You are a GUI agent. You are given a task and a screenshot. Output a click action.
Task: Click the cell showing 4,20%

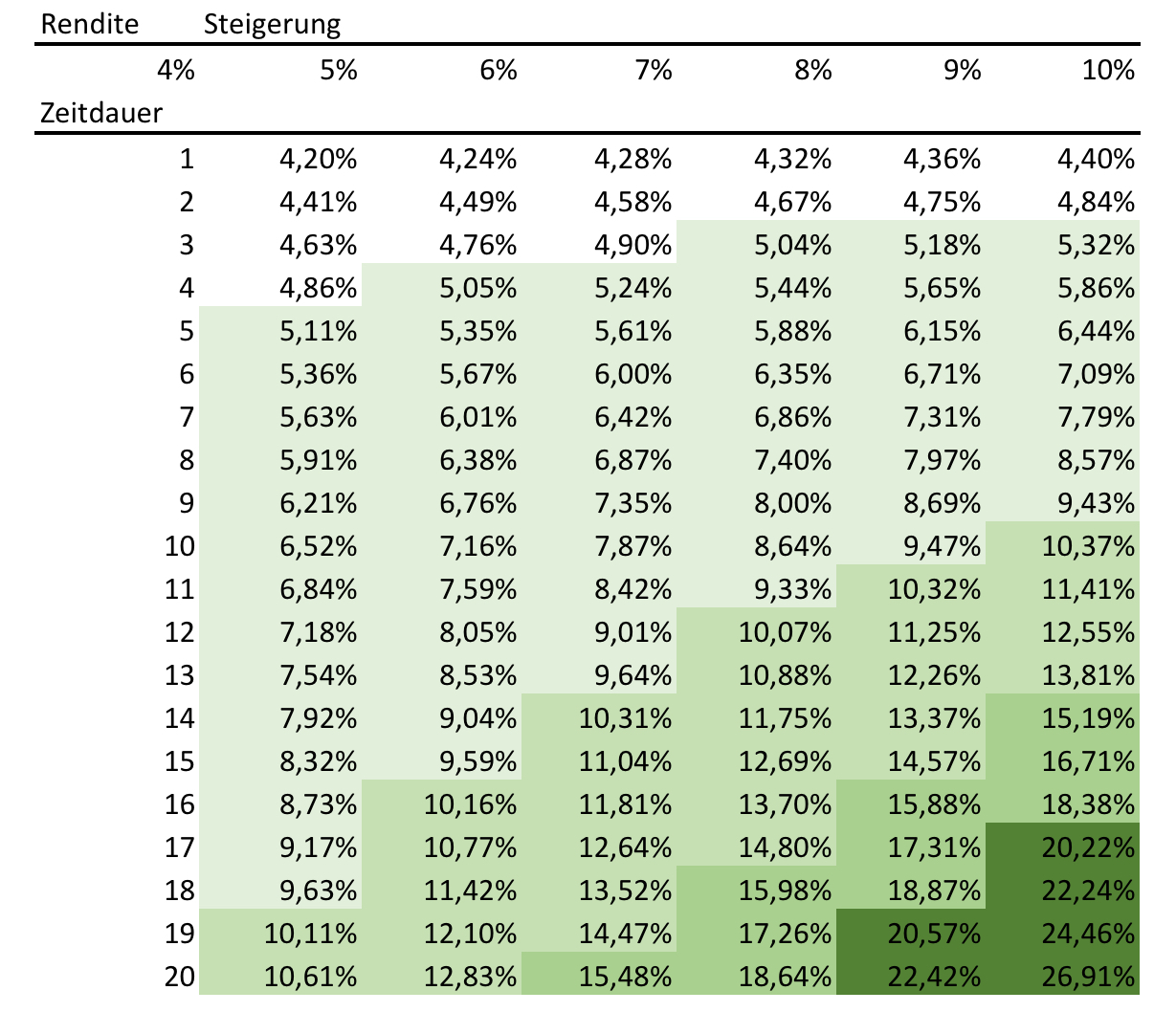click(x=318, y=159)
